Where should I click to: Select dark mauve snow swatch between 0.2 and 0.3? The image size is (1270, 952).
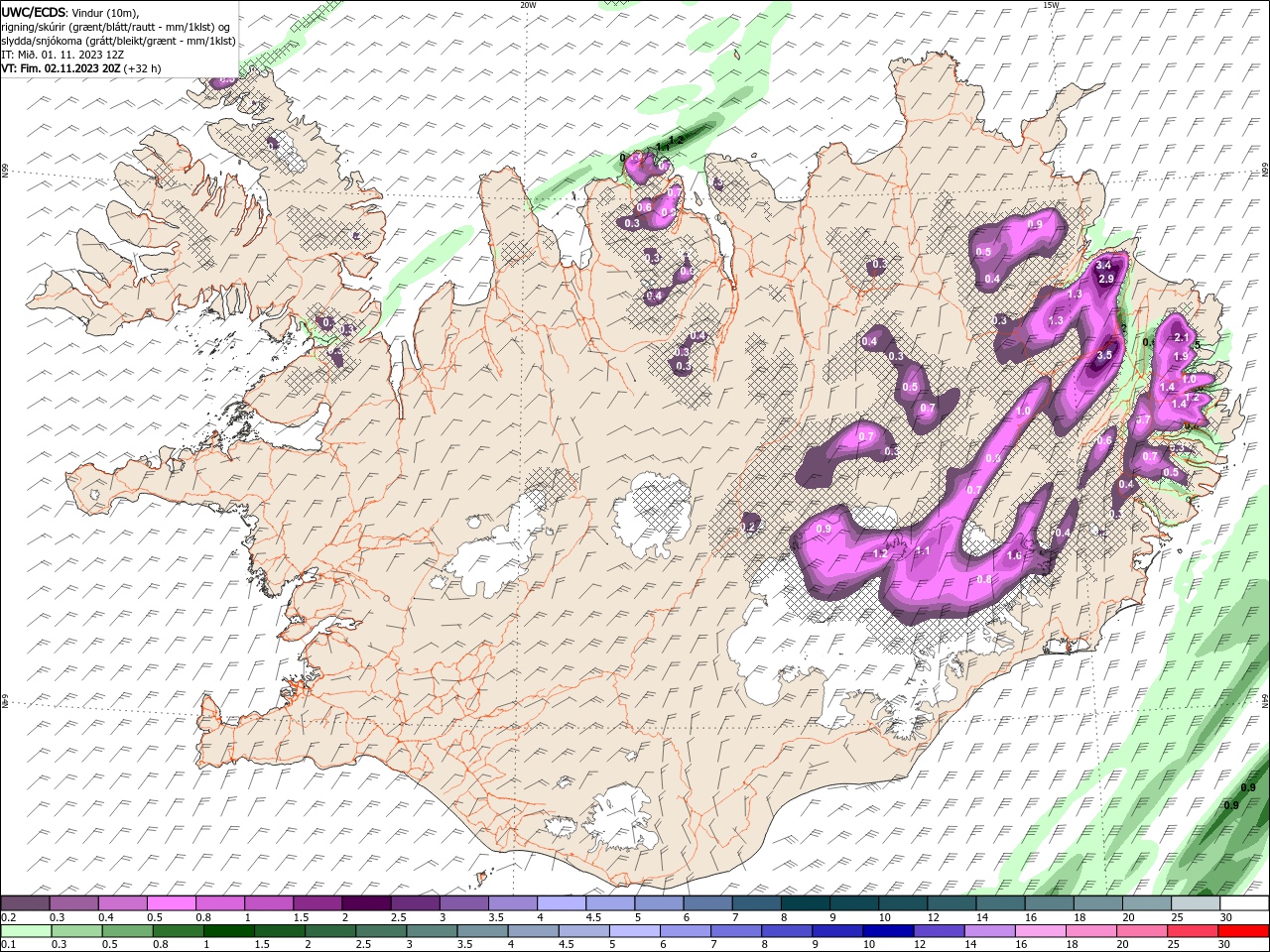click(25, 902)
